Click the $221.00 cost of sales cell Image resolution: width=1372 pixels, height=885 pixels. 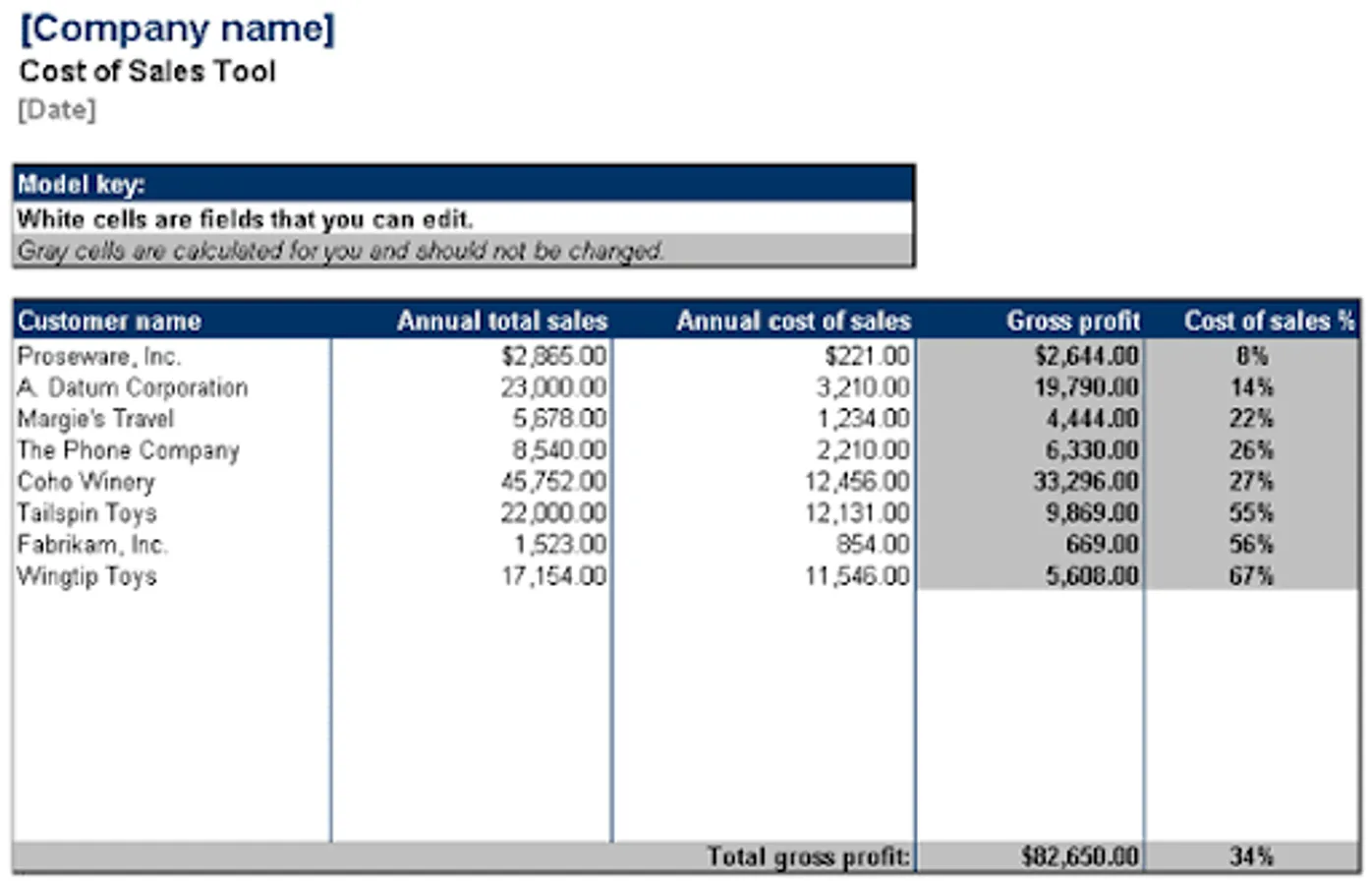click(x=764, y=356)
